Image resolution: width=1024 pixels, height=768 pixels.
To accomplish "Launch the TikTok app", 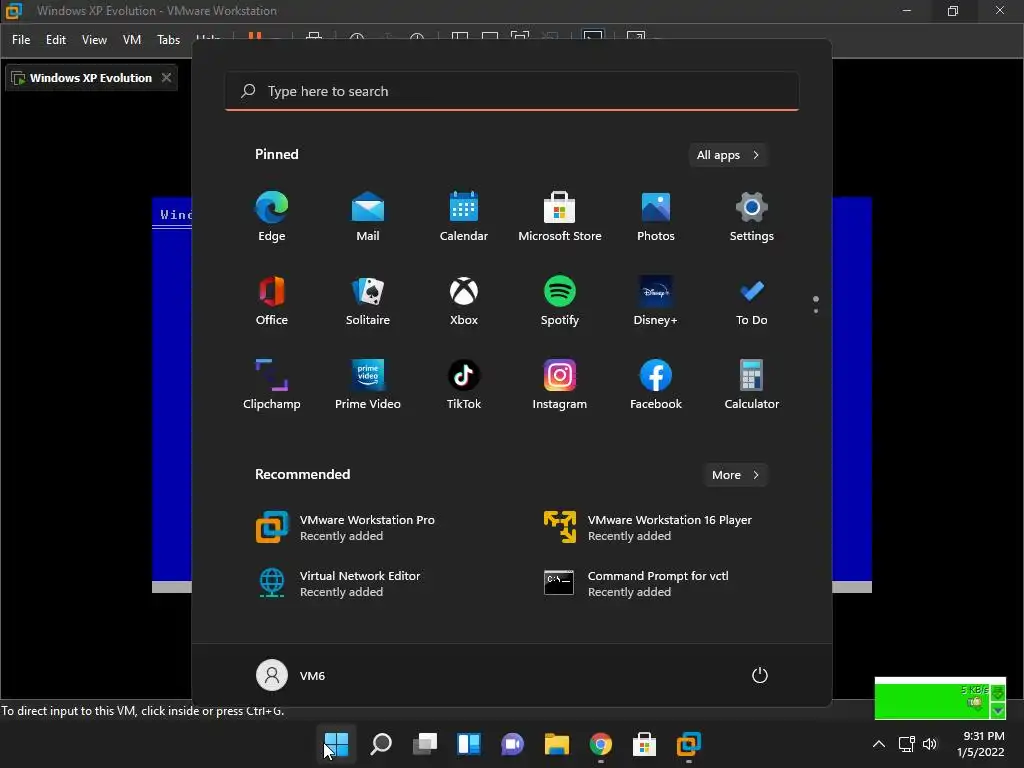I will (464, 385).
